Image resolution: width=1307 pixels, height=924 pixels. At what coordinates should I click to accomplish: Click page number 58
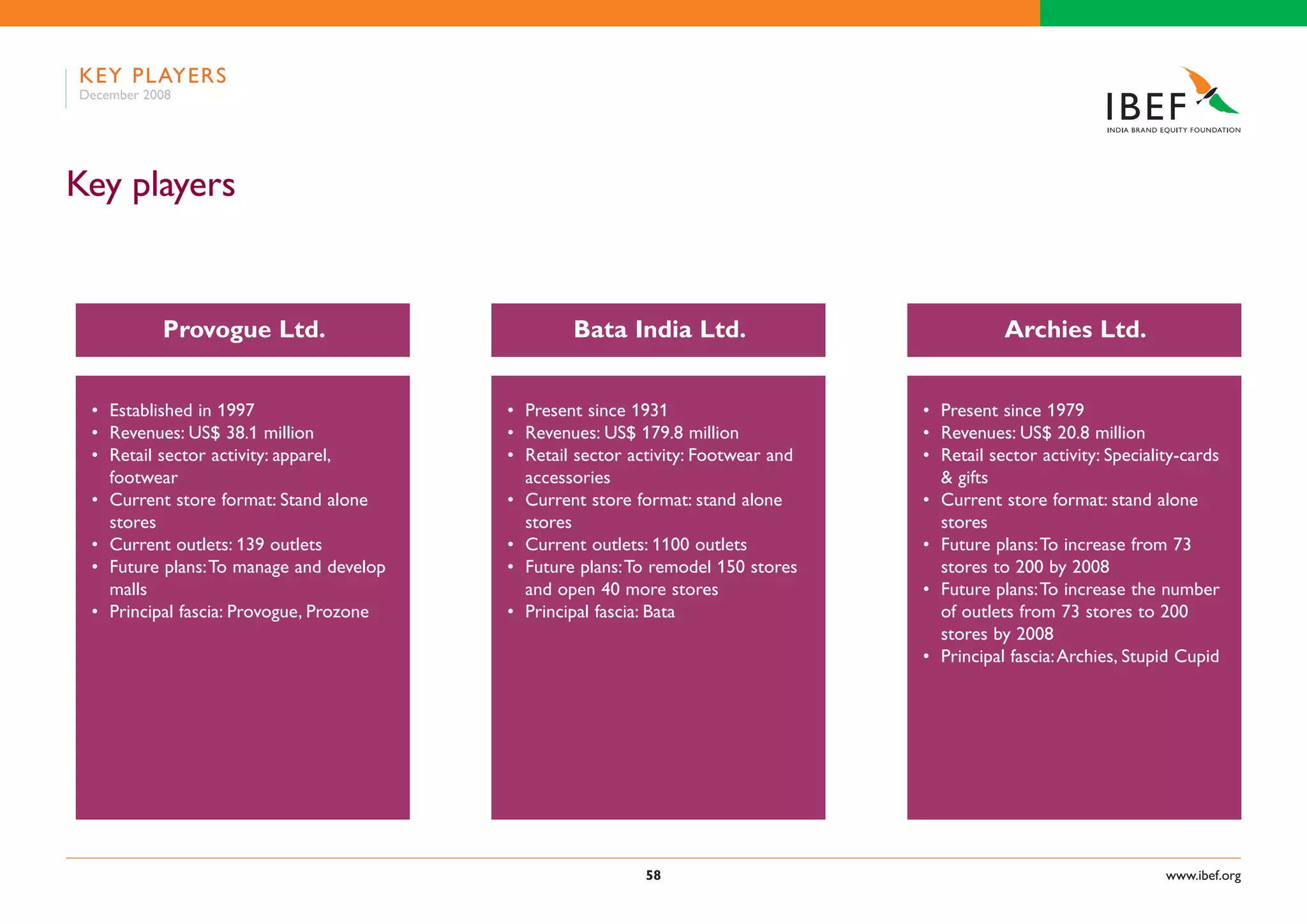click(653, 876)
